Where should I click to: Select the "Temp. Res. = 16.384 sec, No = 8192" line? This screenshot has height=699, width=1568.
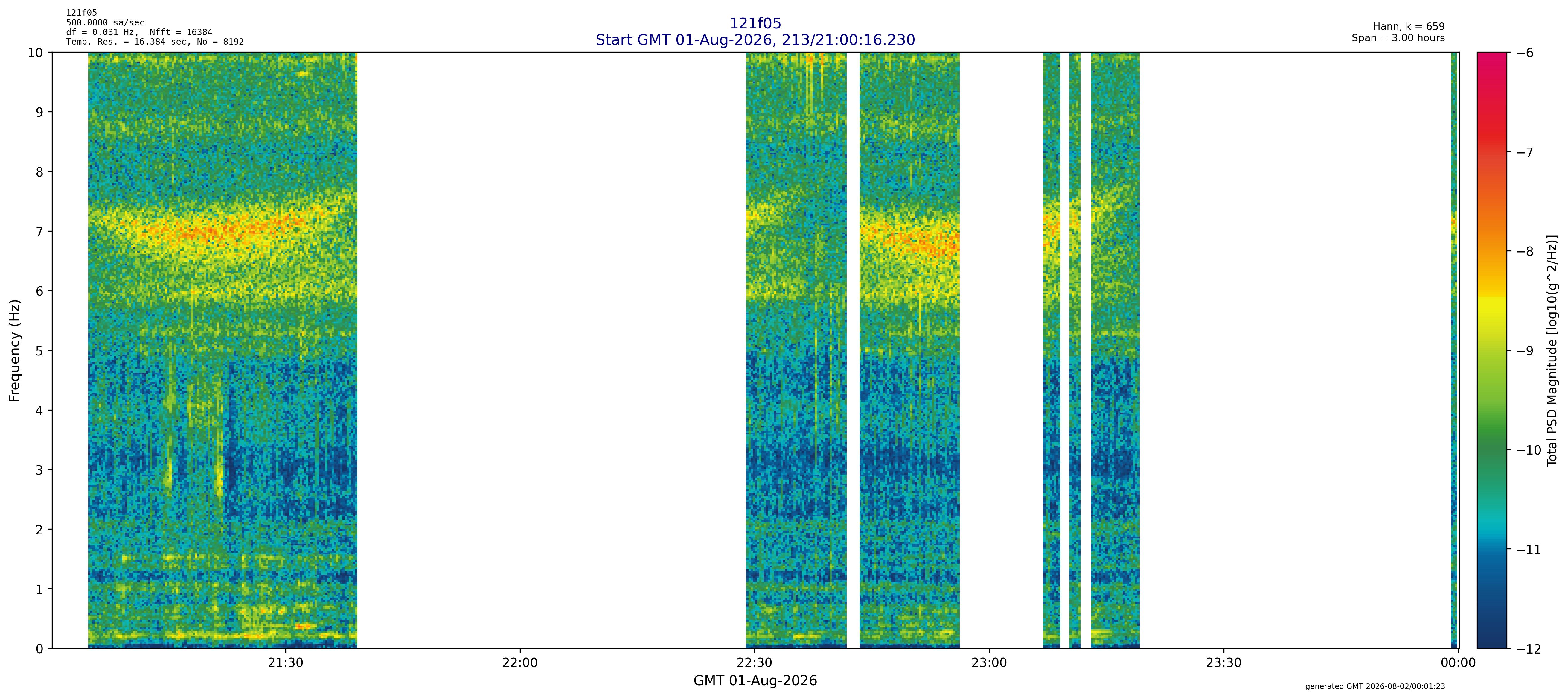point(155,42)
